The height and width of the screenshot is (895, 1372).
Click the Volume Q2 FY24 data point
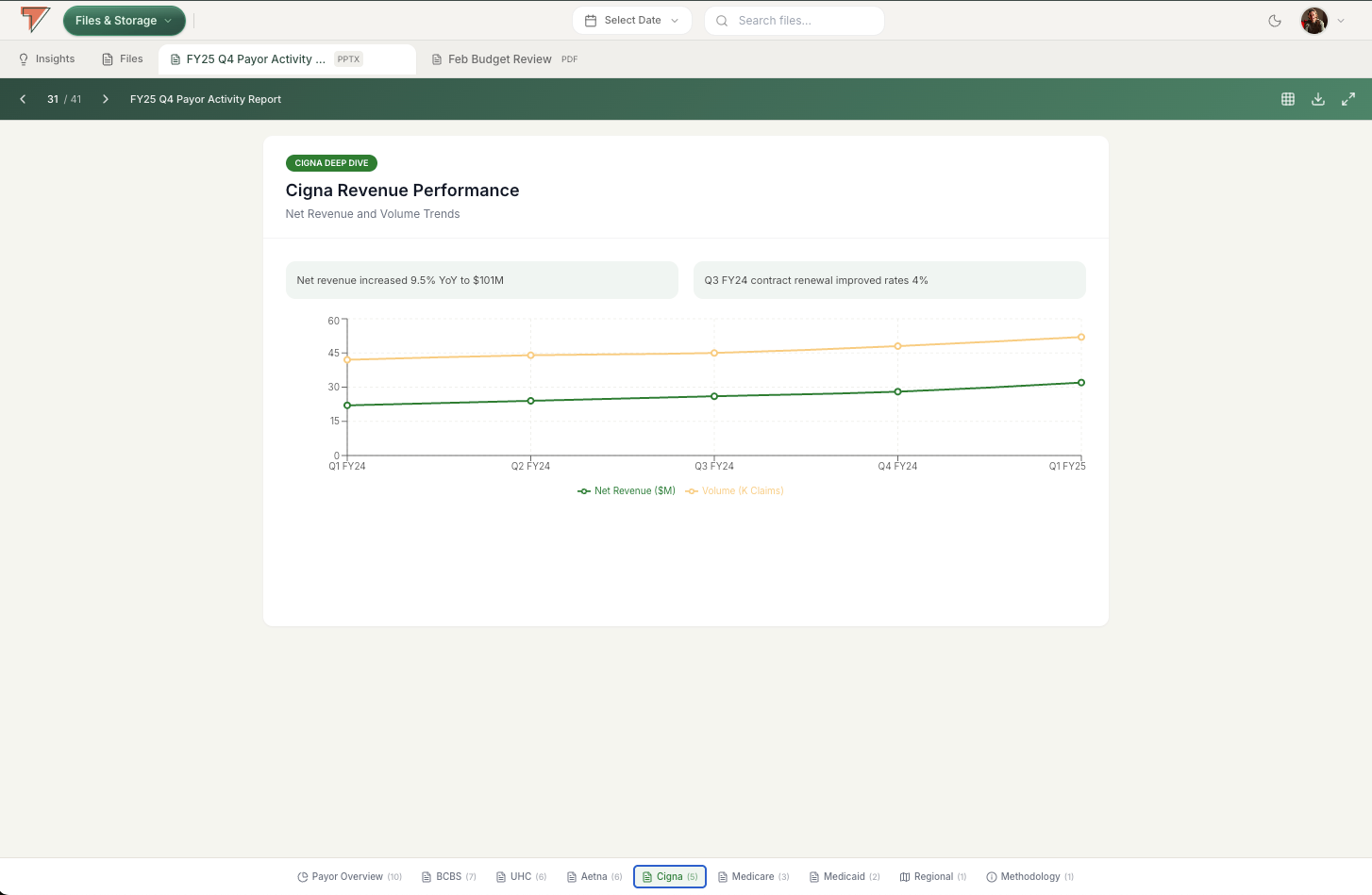point(530,356)
